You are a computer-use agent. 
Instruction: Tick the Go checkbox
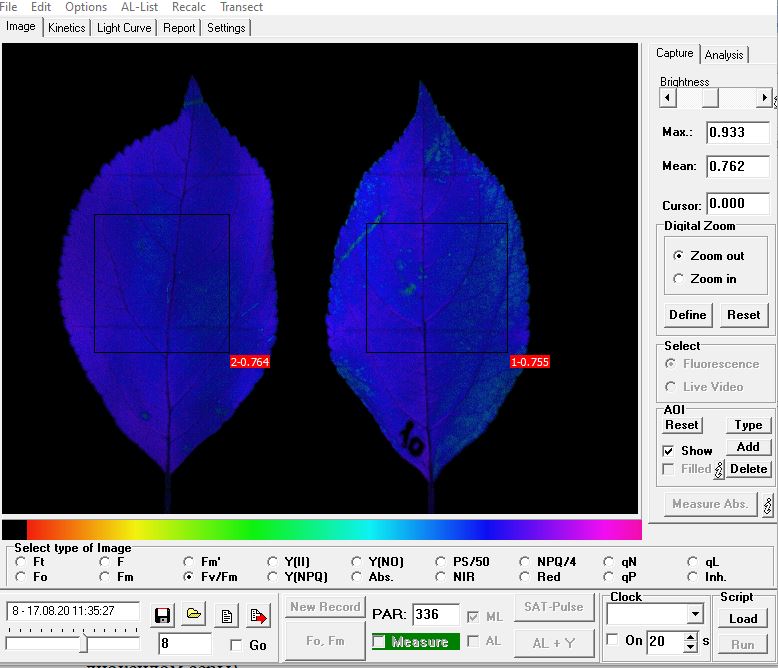coord(236,645)
